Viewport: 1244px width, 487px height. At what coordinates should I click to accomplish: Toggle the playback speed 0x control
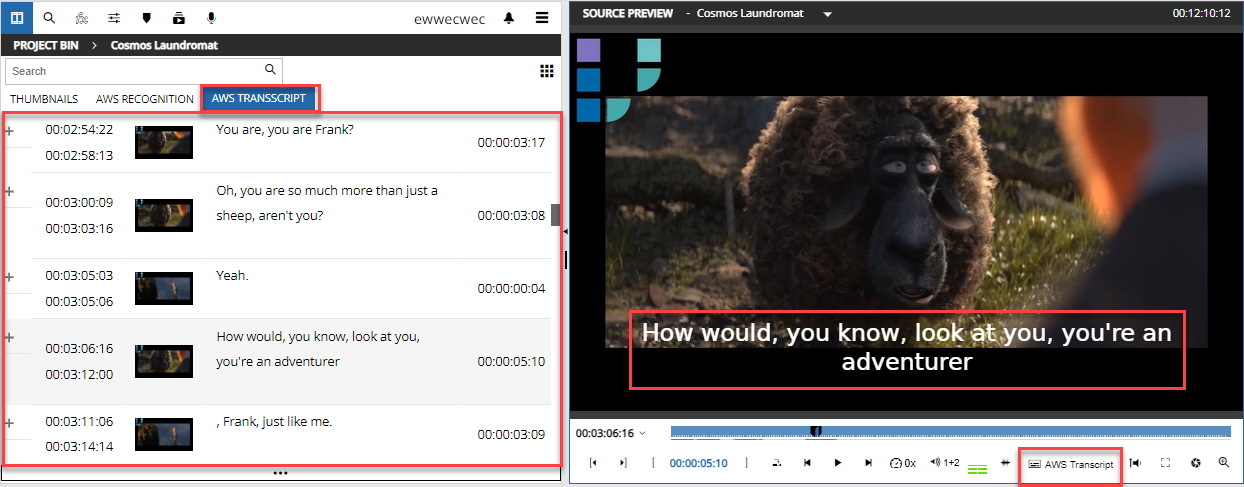903,463
